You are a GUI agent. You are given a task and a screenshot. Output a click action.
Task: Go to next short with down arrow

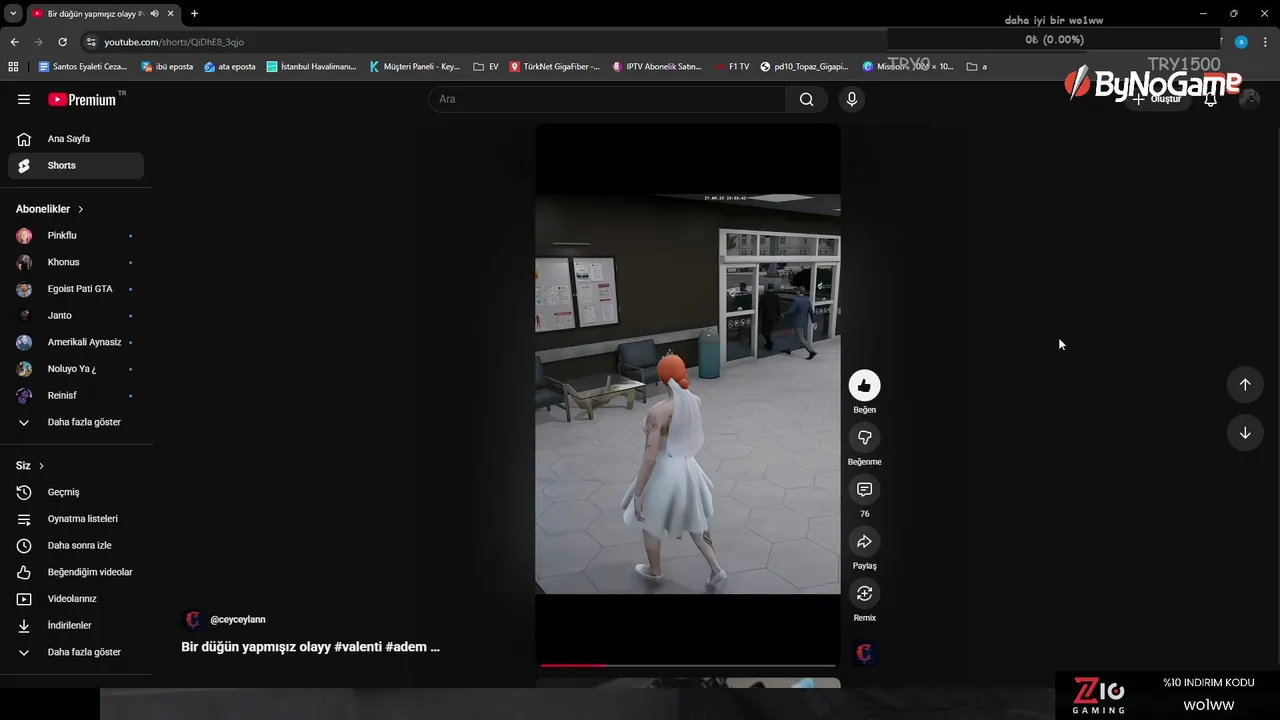coord(1245,433)
